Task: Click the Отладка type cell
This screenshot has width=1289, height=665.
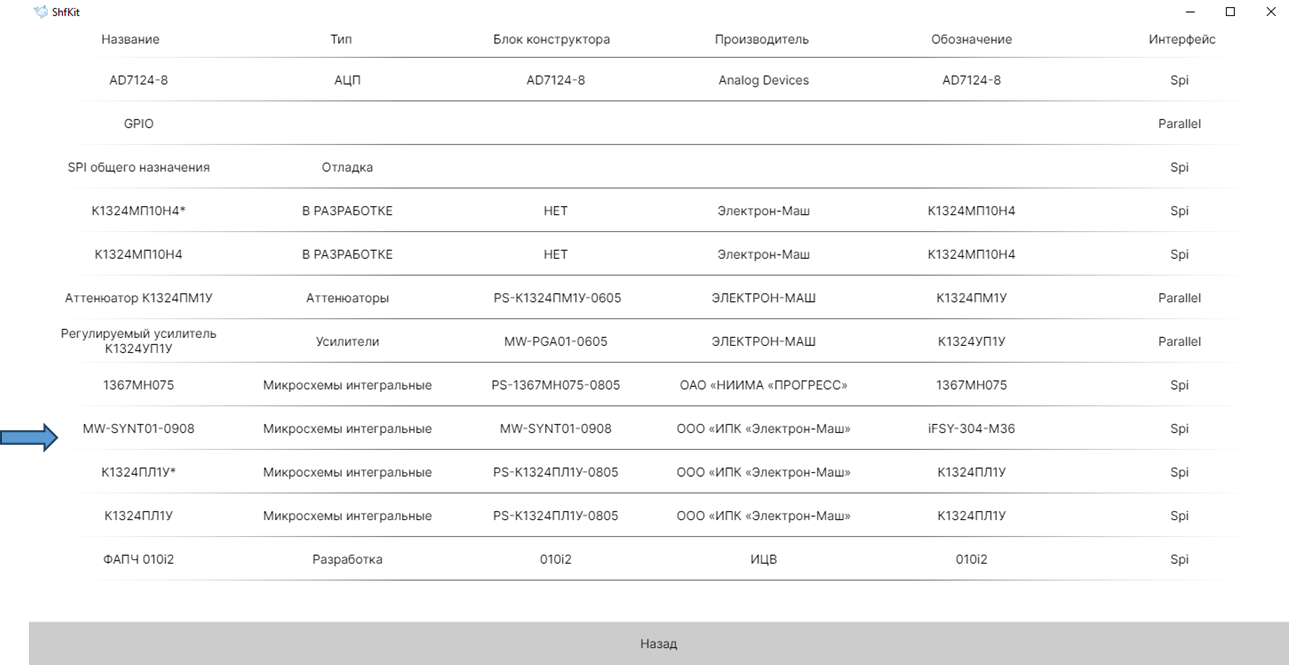Action: tap(347, 167)
